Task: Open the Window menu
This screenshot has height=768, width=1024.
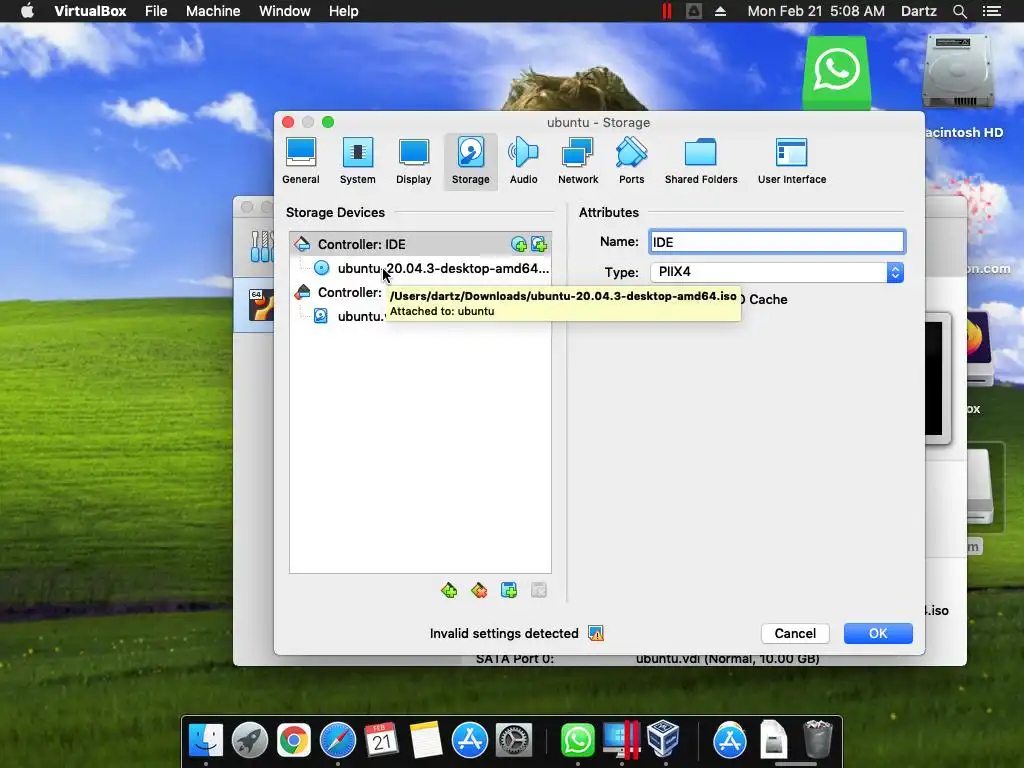Action: coord(285,11)
